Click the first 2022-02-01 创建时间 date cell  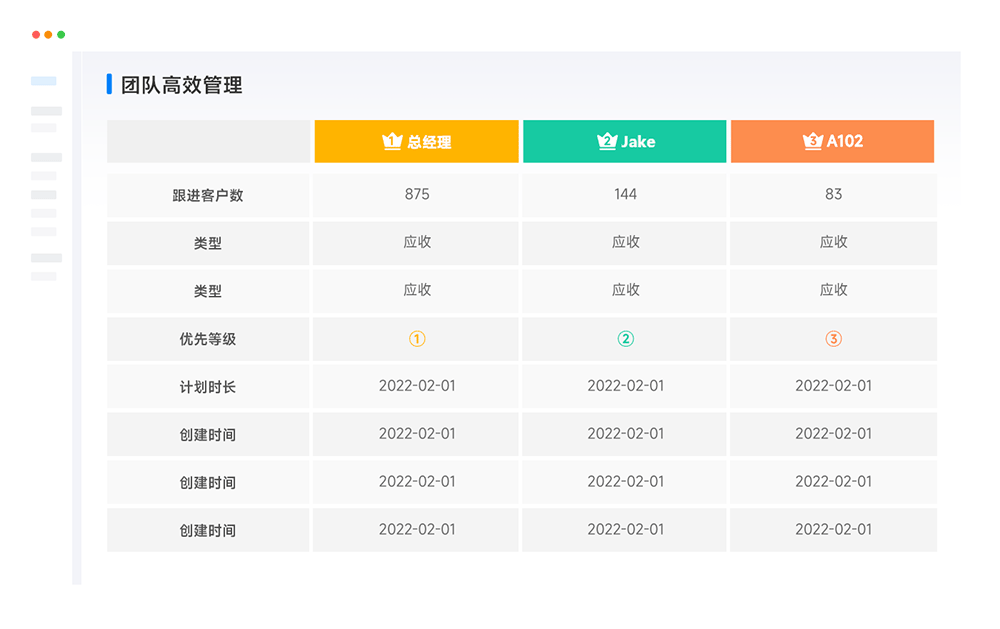(416, 434)
